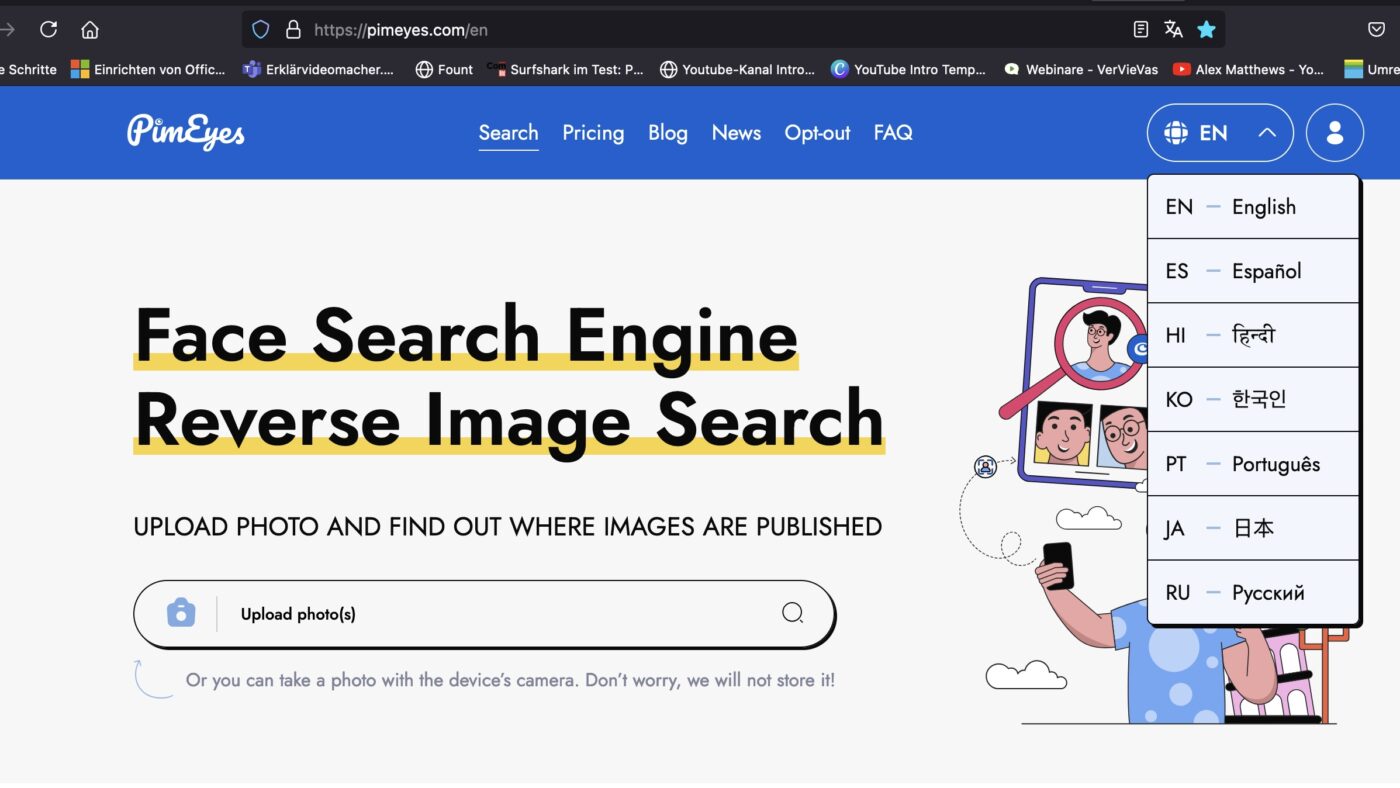
Task: Select Korean (KO) language option
Action: (1253, 399)
